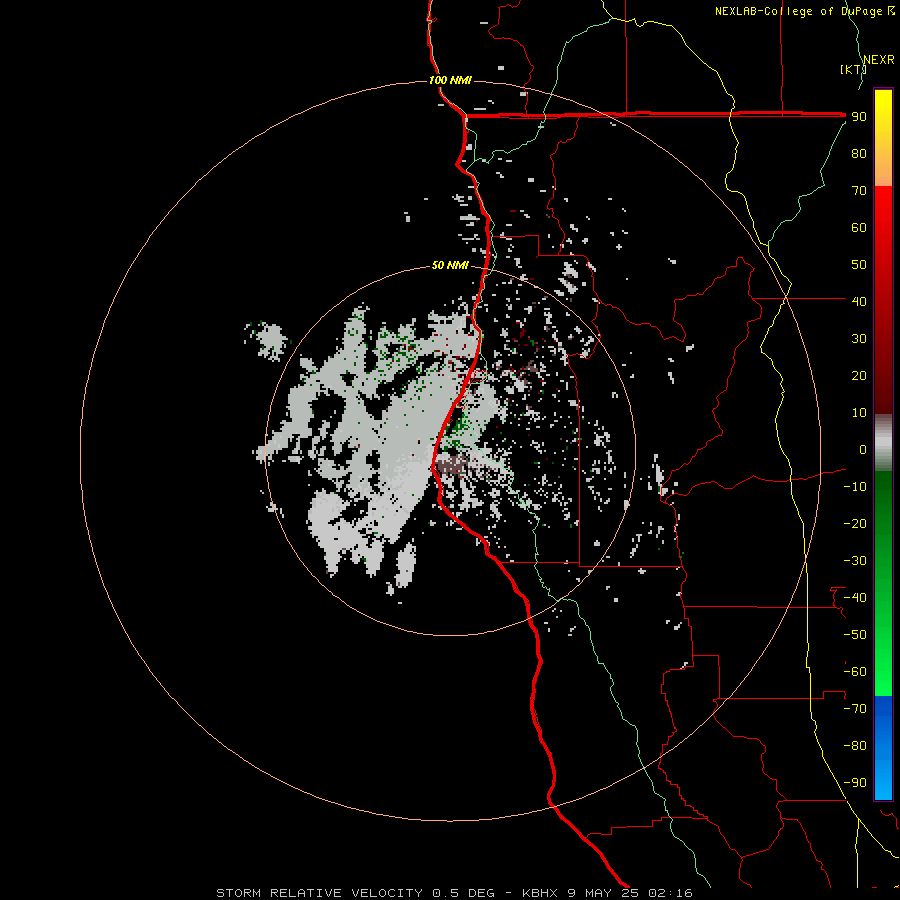
Task: Click the "KBHX" station ID in the caption
Action: 540,893
